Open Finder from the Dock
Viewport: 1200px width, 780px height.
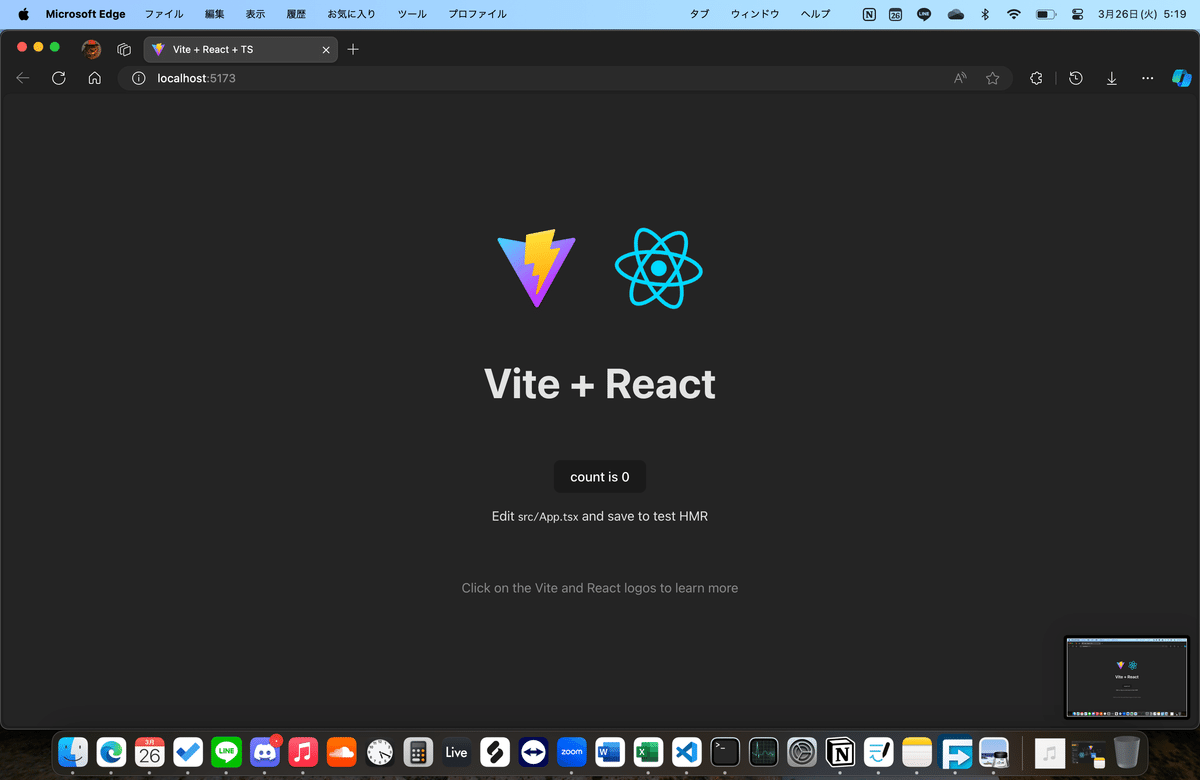coord(73,752)
